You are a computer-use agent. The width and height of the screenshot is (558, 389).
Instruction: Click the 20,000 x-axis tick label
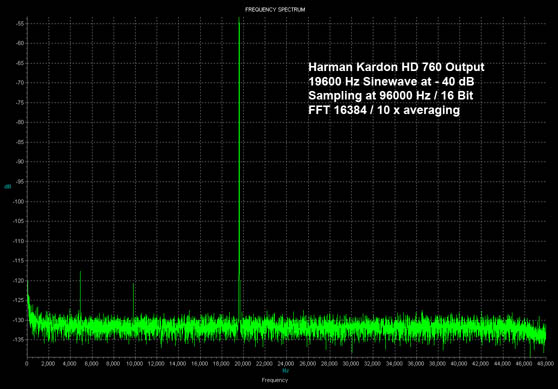click(x=242, y=364)
